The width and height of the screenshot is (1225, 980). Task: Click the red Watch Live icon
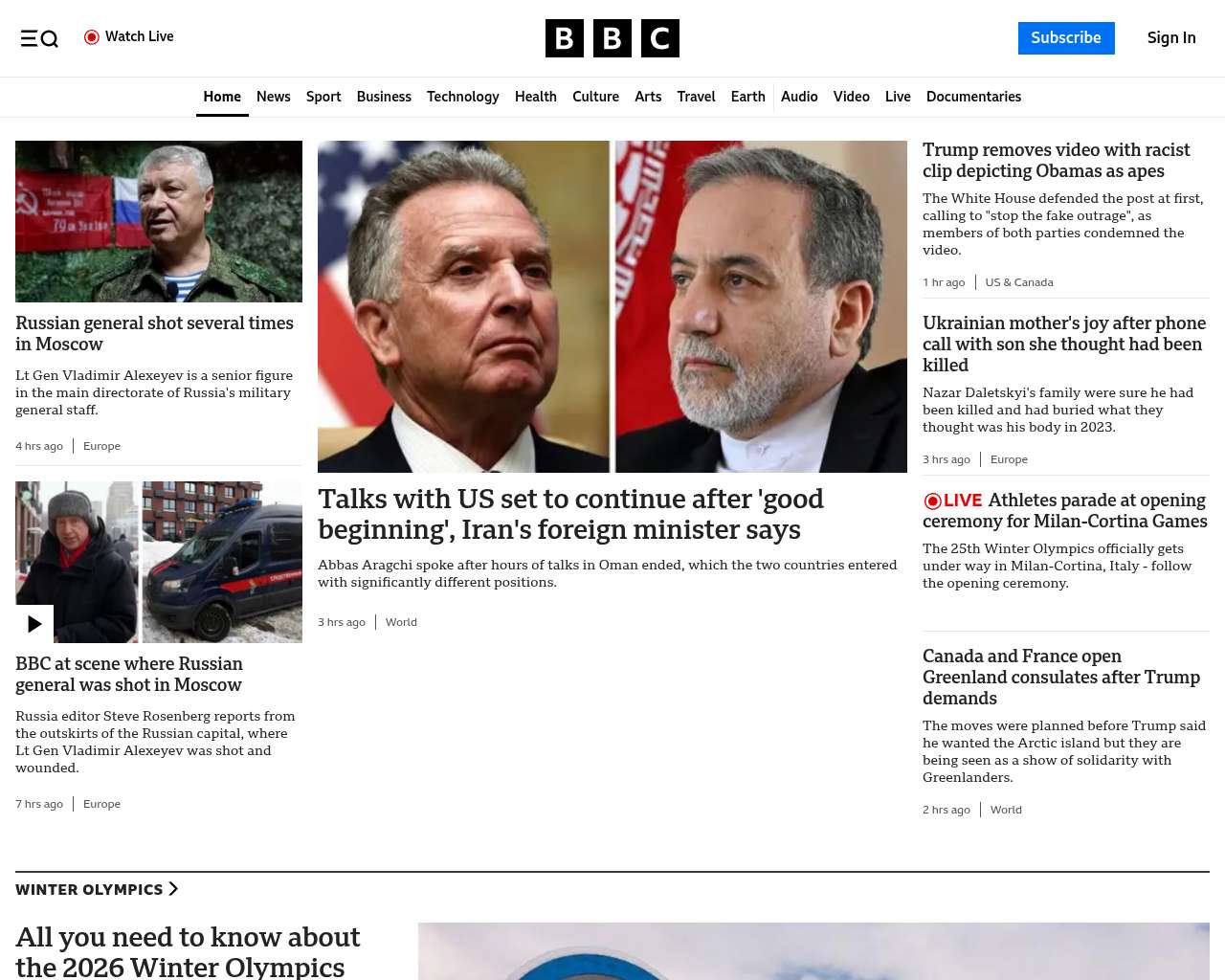coord(92,37)
